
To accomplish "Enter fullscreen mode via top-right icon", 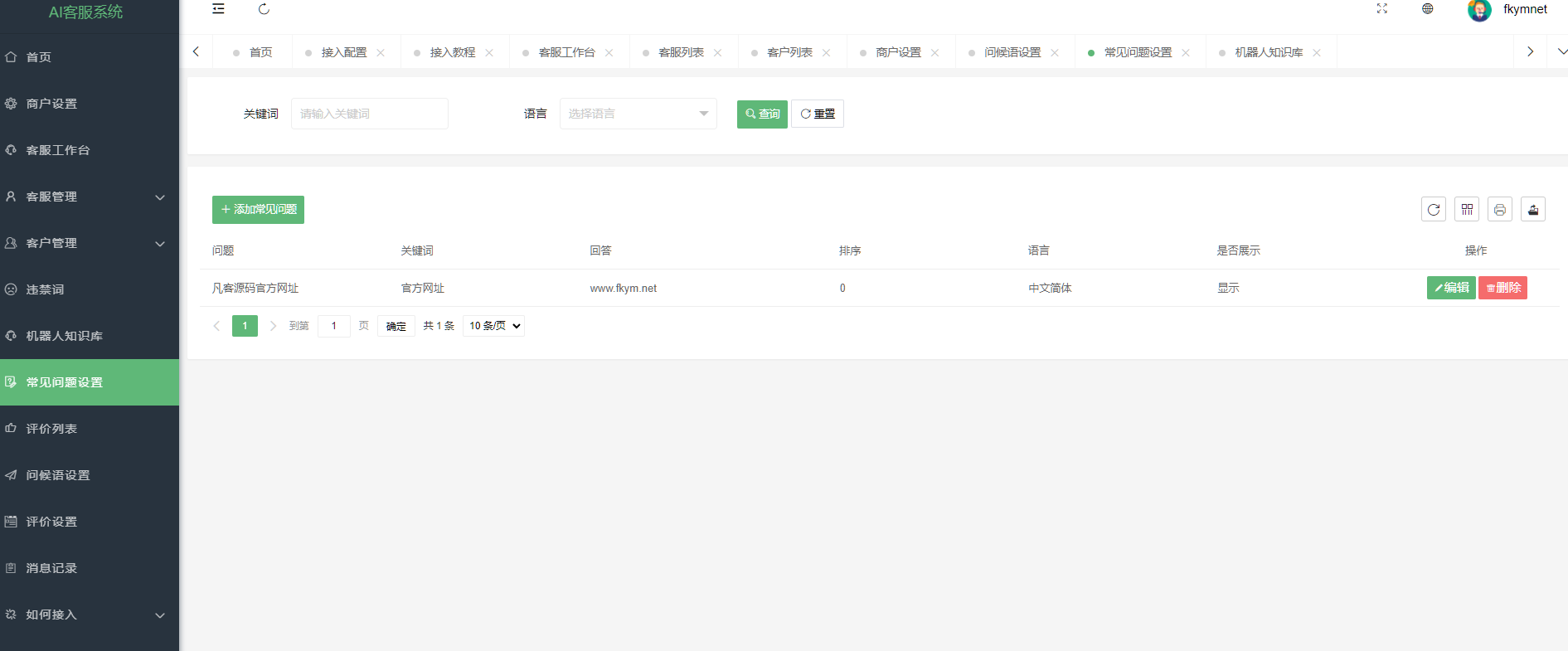I will pos(1382,8).
